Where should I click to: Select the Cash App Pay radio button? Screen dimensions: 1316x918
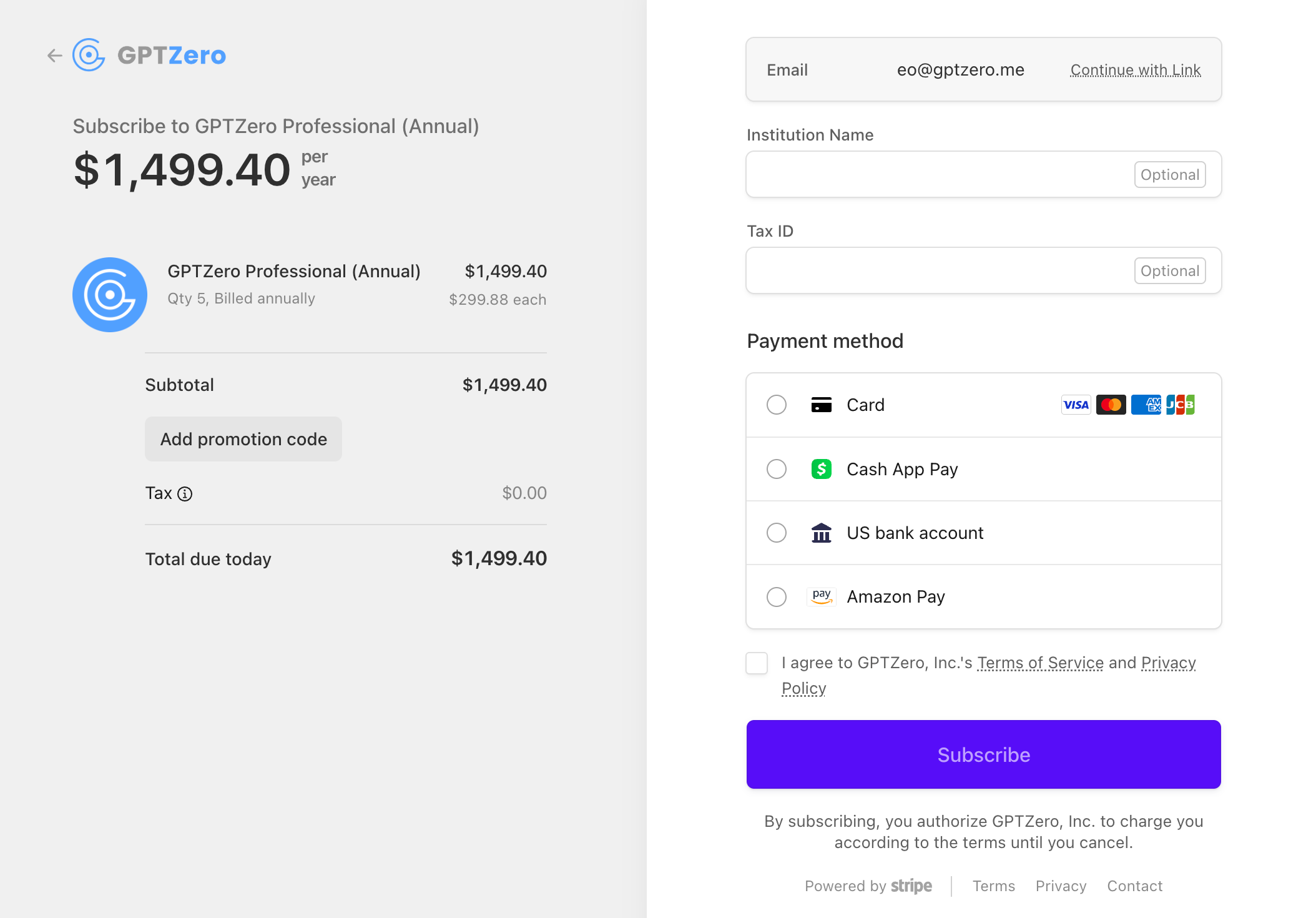[777, 469]
